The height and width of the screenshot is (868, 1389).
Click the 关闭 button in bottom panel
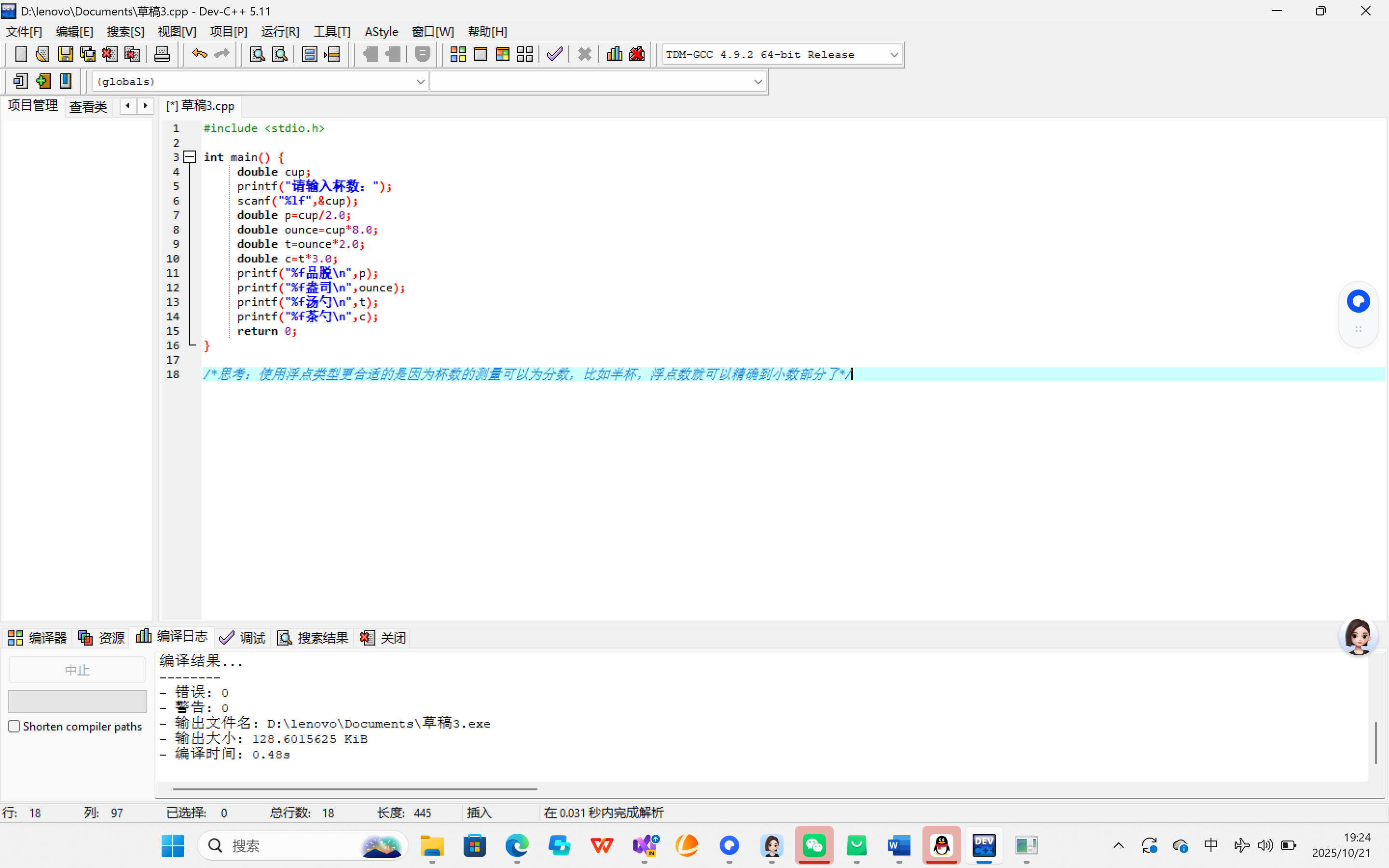tap(383, 637)
